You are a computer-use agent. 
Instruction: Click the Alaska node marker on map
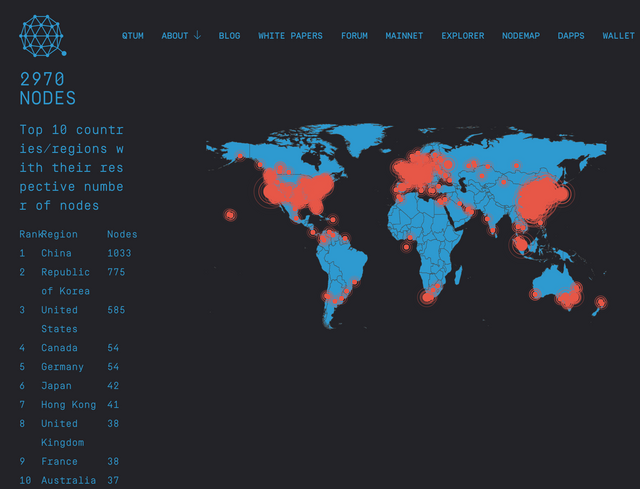pos(240,156)
